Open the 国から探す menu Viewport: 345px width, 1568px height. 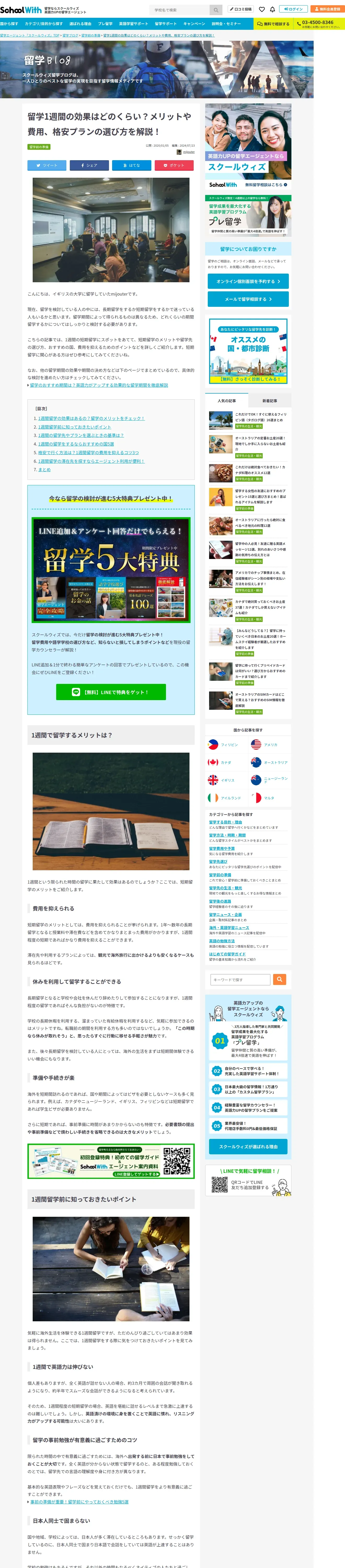click(x=9, y=24)
